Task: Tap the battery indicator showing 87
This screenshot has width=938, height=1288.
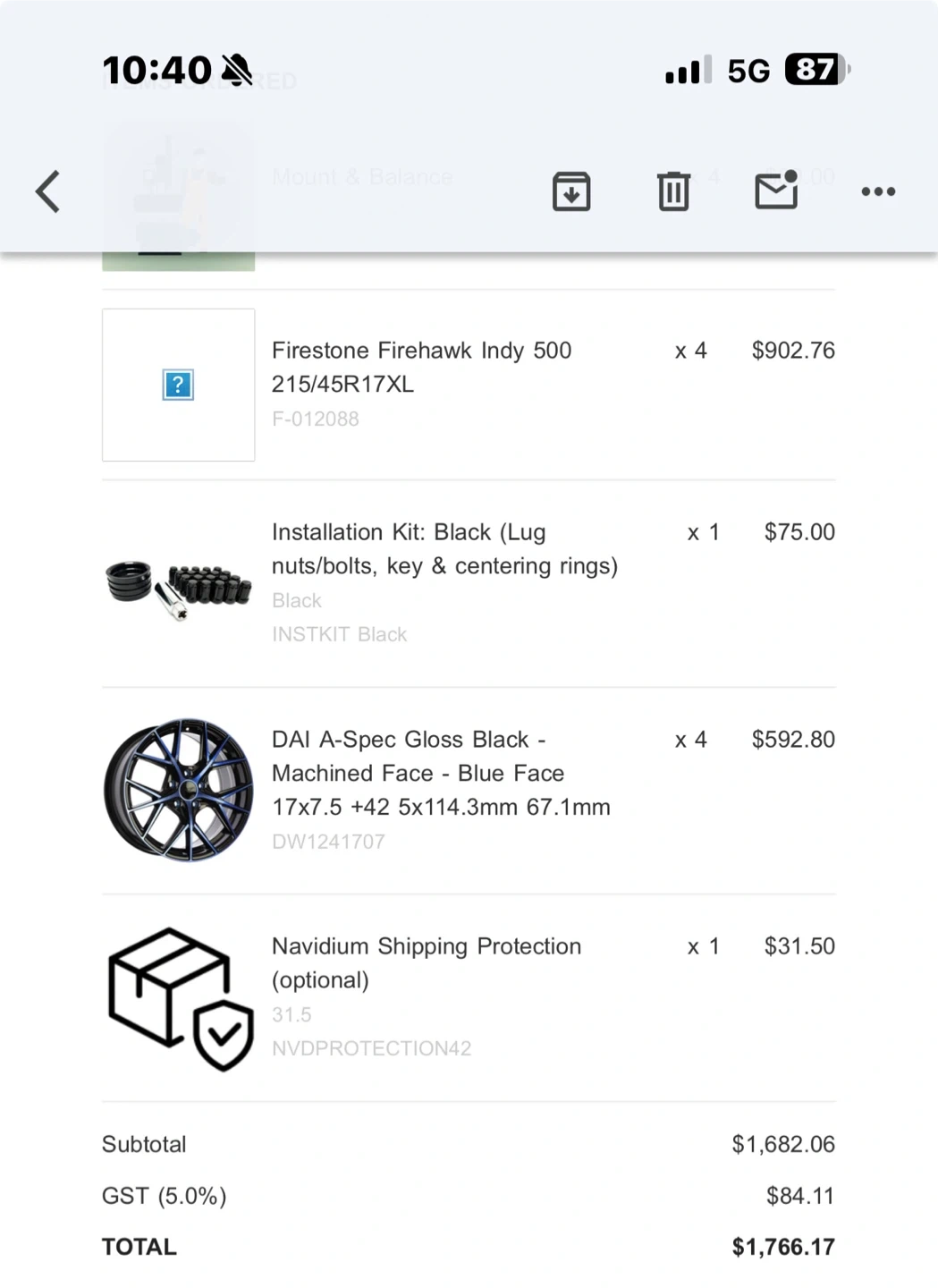Action: [815, 70]
